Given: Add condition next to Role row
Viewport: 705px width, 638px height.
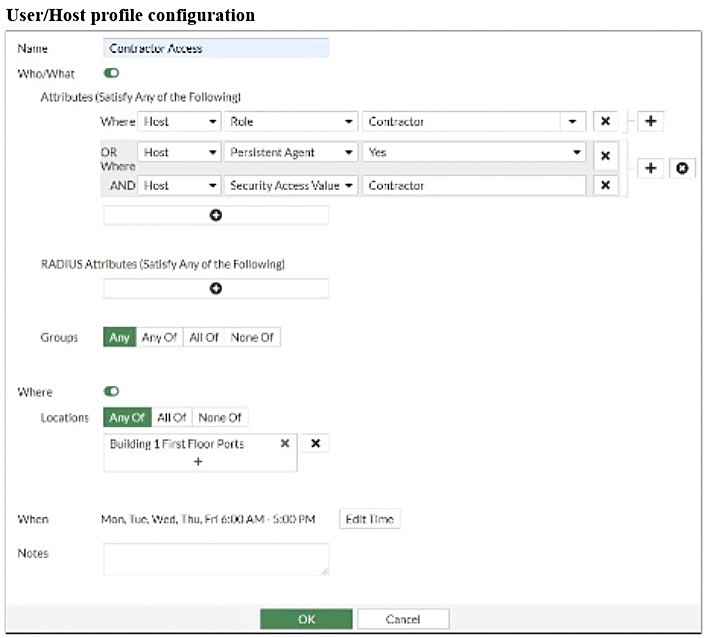Looking at the screenshot, I should pyautogui.click(x=651, y=121).
